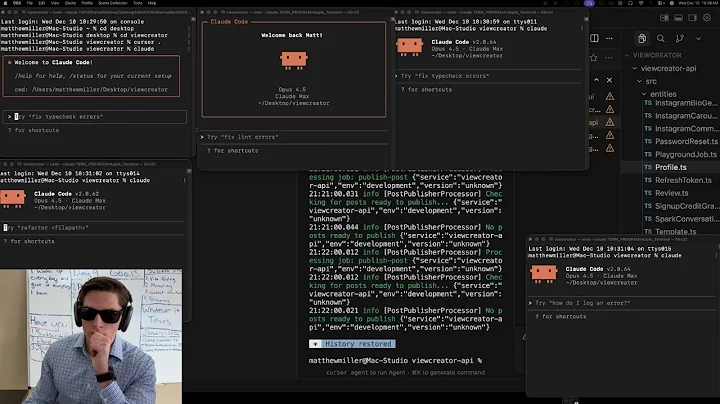Image resolution: width=720 pixels, height=404 pixels.
Task: Click the Cursor terminal prompt line viewcreator-api %
Action: (395, 360)
